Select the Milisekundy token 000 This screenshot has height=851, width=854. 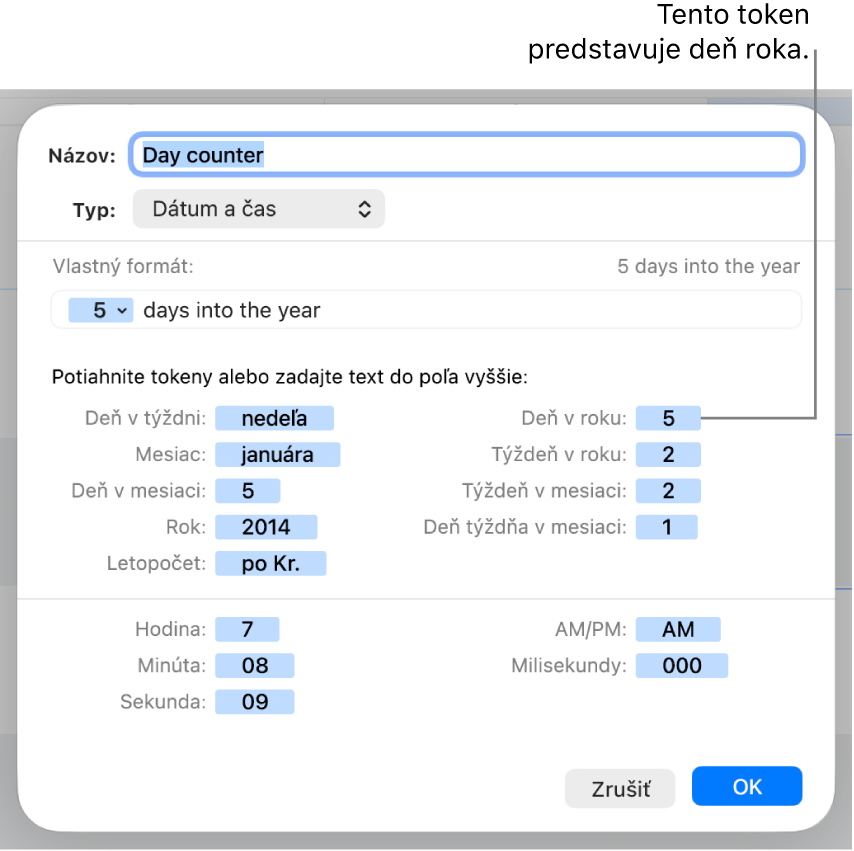[x=682, y=666]
